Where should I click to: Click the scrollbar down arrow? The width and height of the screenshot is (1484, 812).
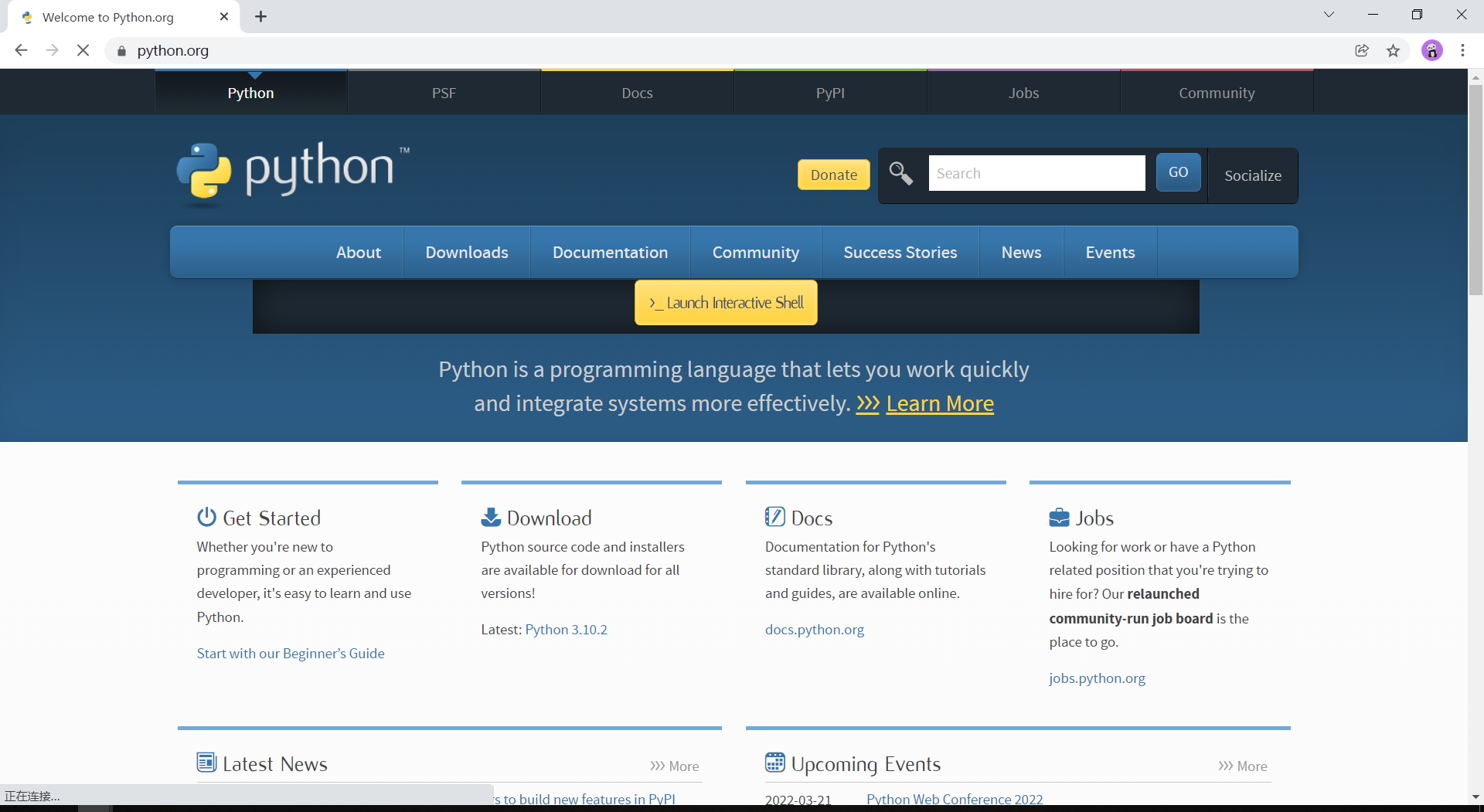coord(1475,797)
